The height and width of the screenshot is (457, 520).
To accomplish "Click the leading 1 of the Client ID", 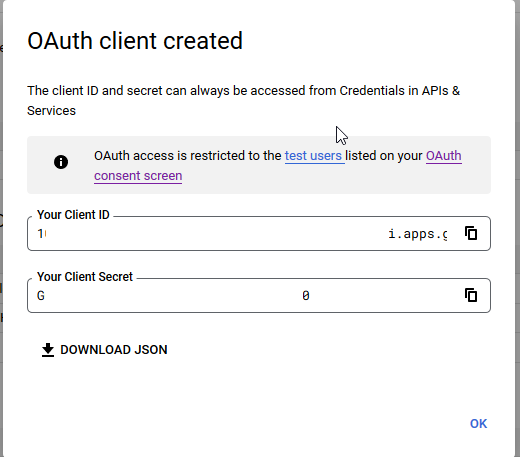I will (40, 234).
